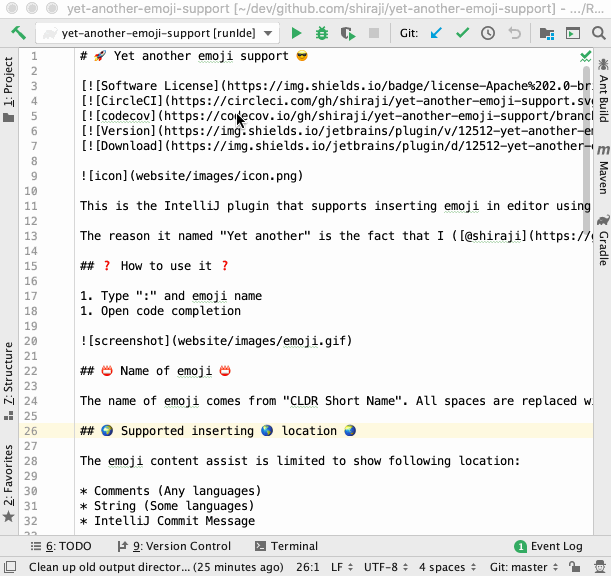Click the 'How to use it' heading
Image resolution: width=611 pixels, height=576 pixels.
coord(154,266)
